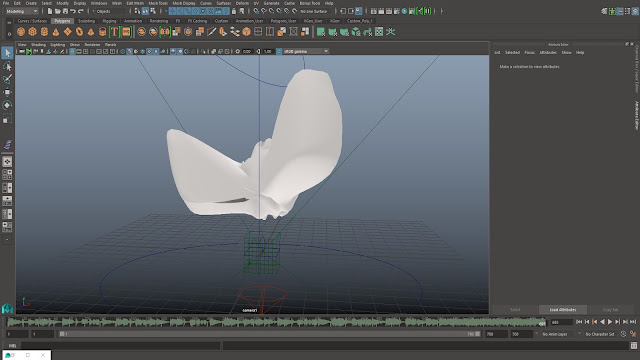Activate the Paint Selection tool
Image resolution: width=640 pixels, height=360 pixels.
[7, 79]
